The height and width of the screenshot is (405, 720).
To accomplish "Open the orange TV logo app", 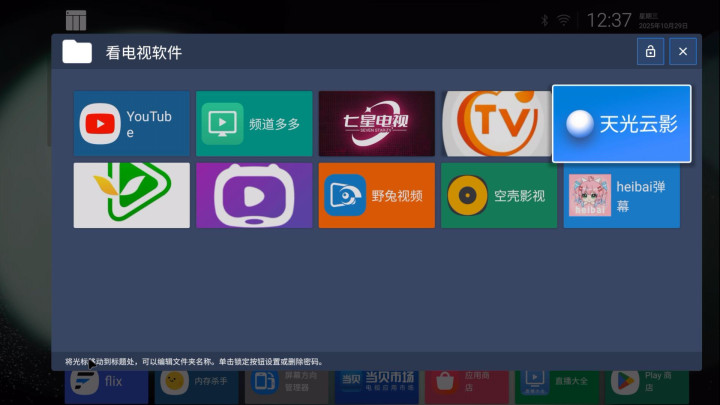I will point(496,124).
